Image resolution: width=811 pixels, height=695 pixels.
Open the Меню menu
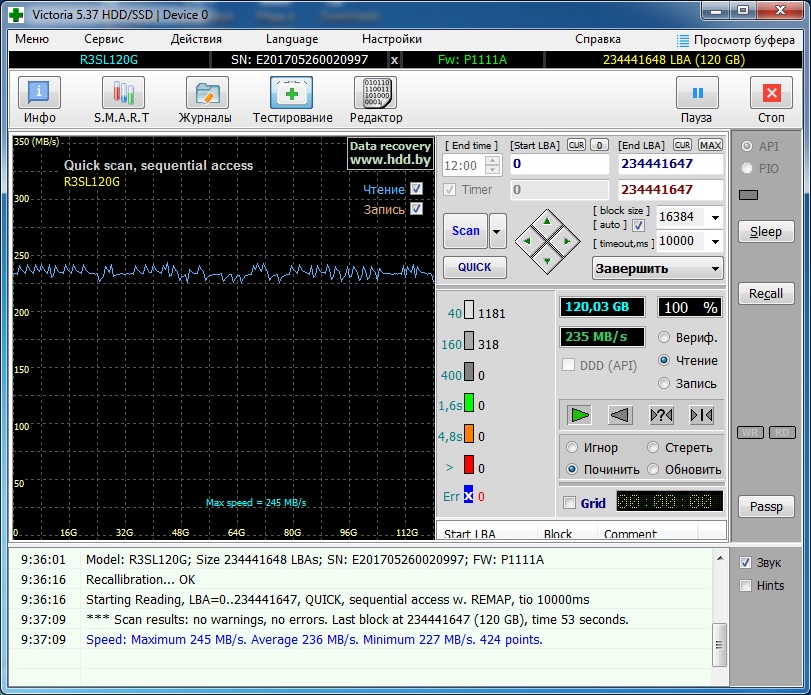(x=32, y=39)
